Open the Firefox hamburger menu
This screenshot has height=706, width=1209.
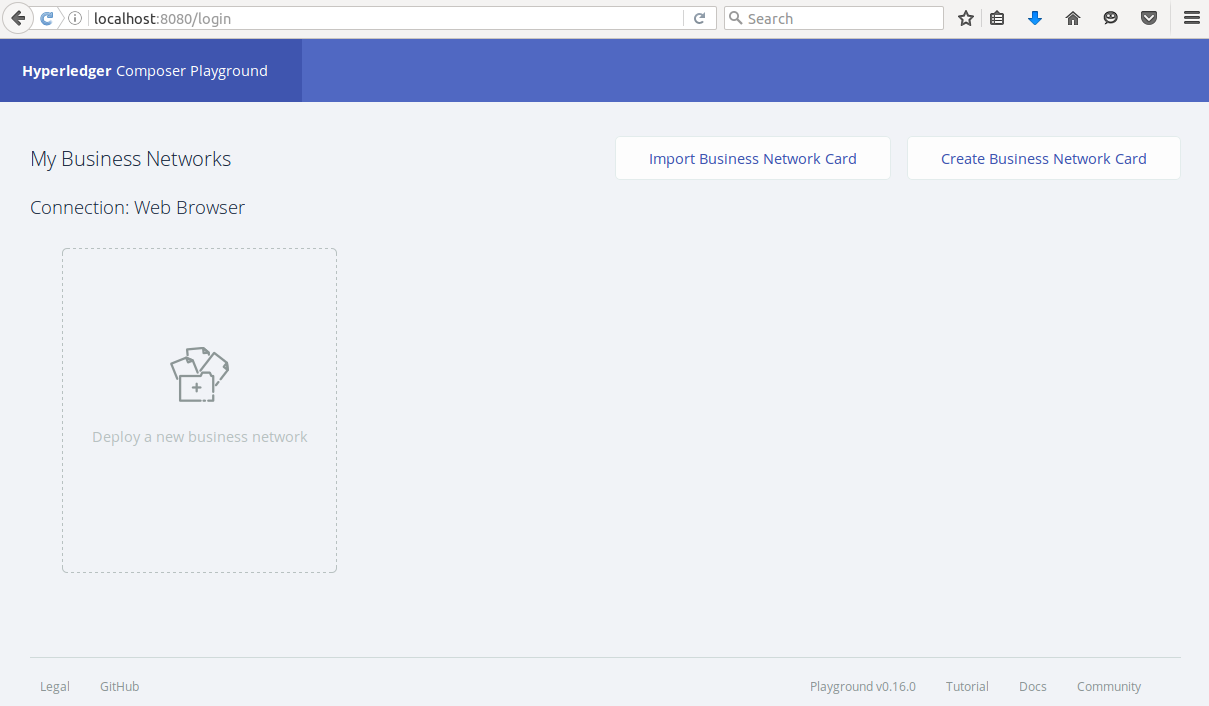click(1190, 18)
